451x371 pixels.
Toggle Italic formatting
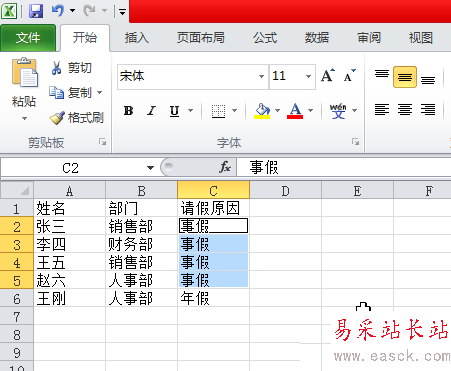tap(152, 110)
